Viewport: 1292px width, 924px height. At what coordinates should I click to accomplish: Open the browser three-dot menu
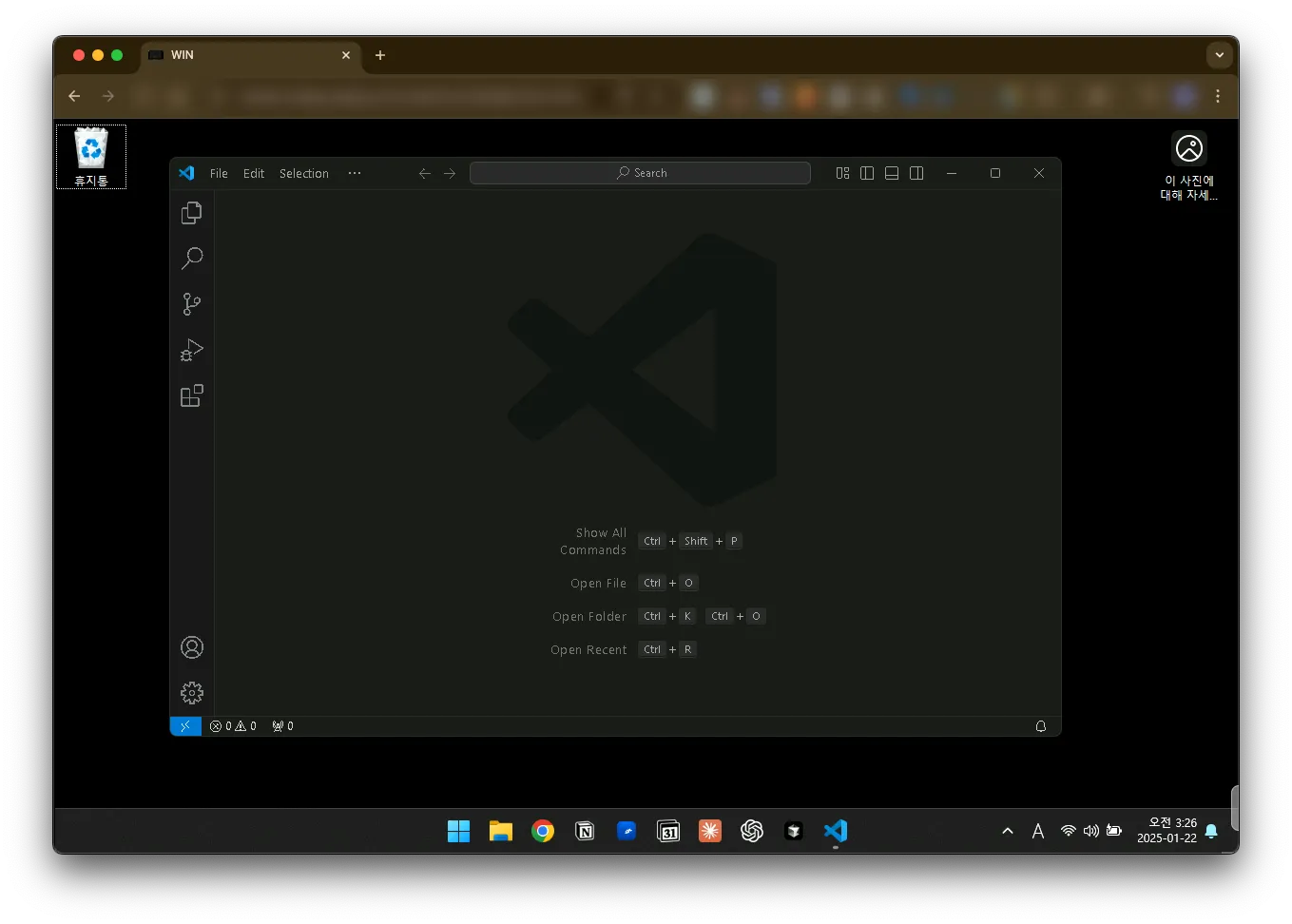(x=1218, y=96)
